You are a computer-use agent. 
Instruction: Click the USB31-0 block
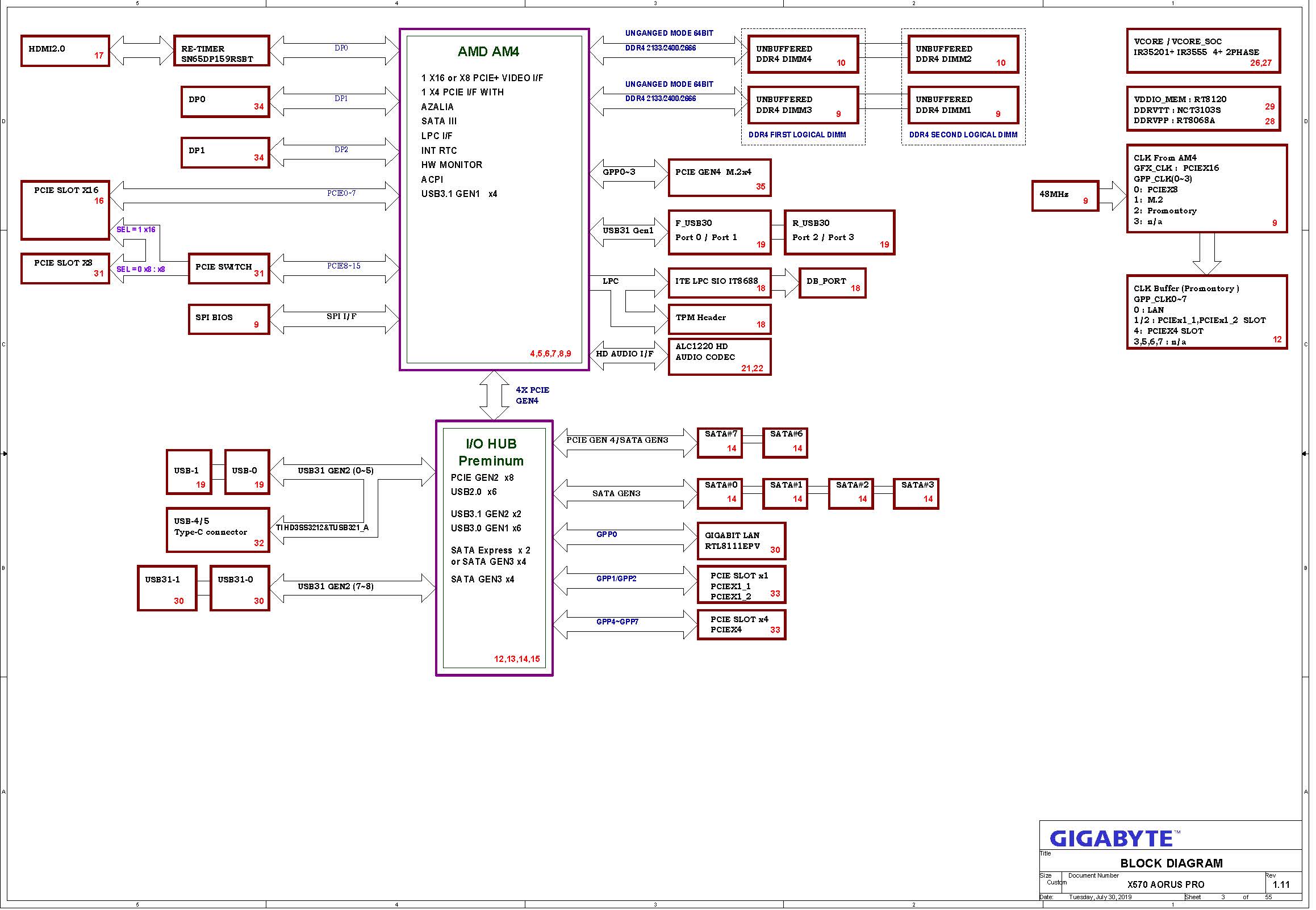pos(240,589)
